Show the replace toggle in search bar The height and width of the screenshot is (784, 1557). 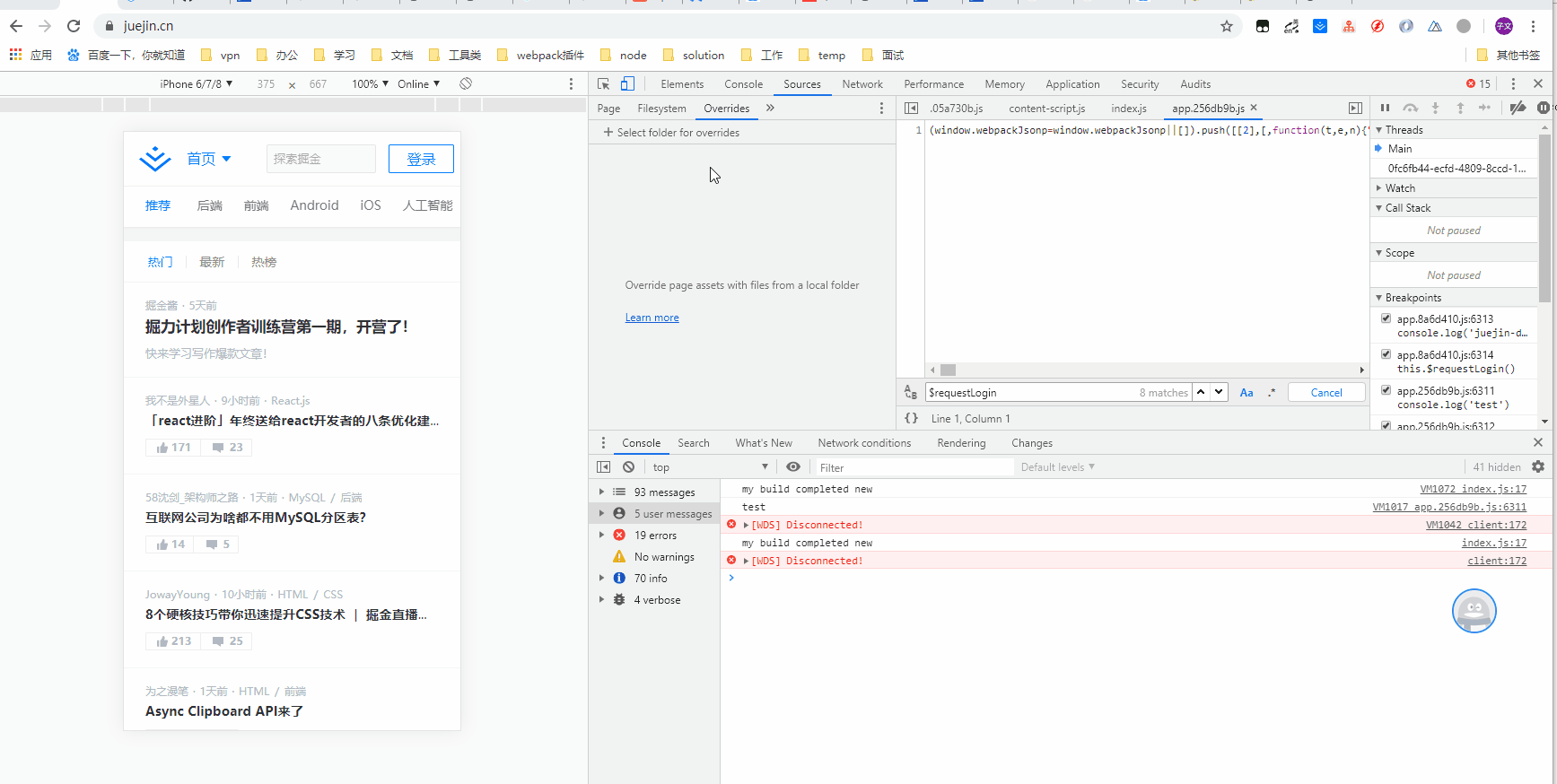click(911, 392)
